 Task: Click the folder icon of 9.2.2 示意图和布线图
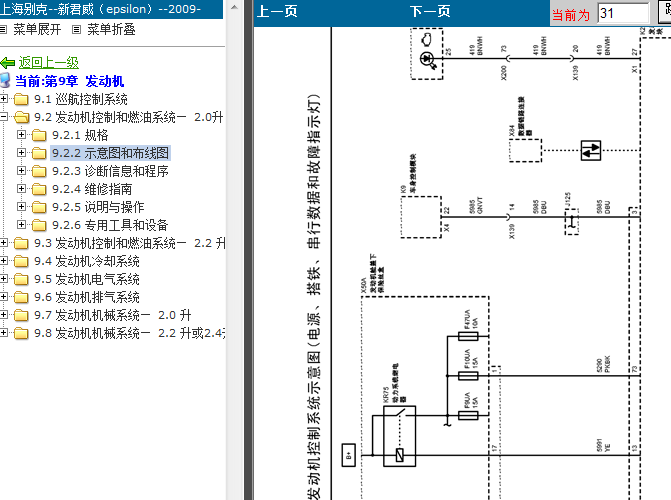coord(39,153)
